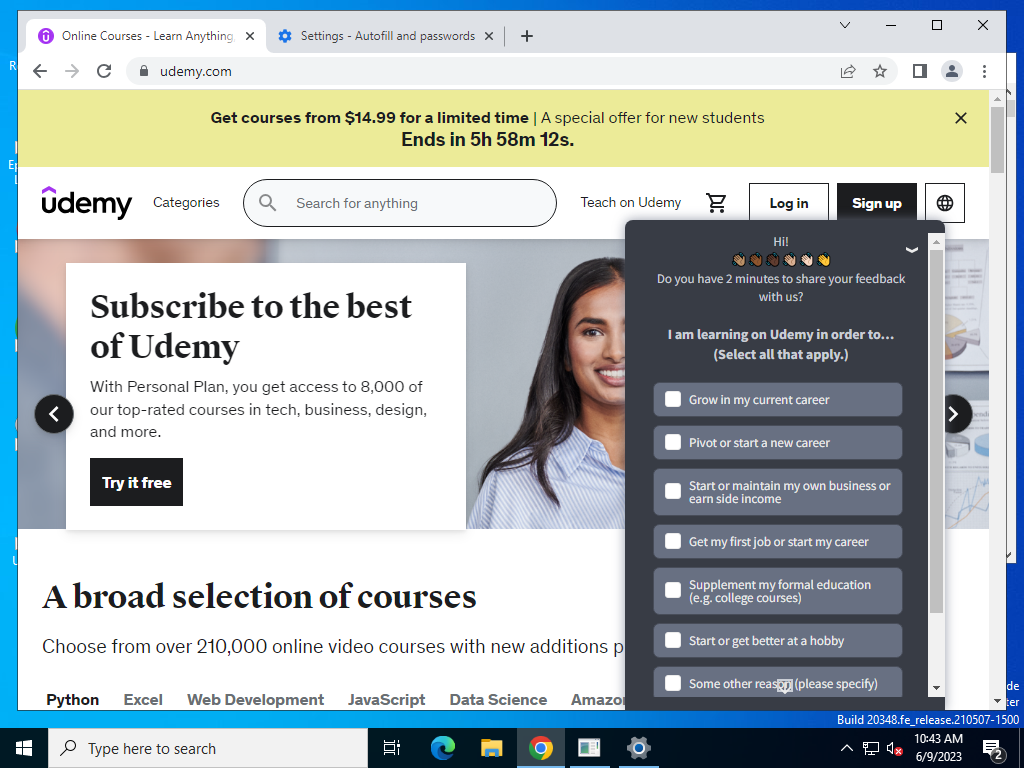
Task: Close the Online Courses tab
Action: (249, 36)
